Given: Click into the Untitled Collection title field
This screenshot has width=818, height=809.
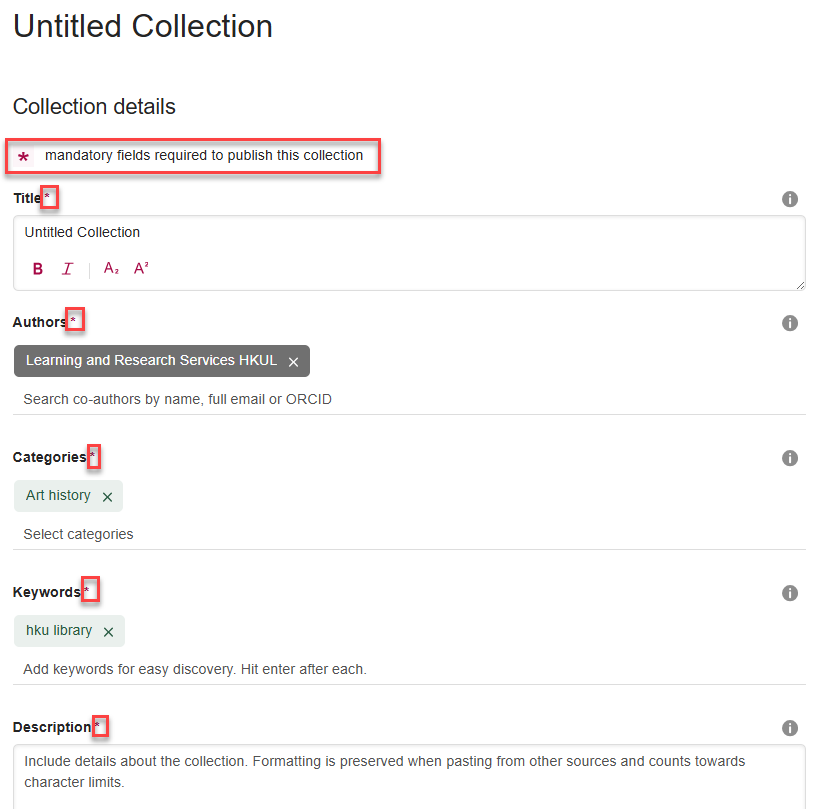Looking at the screenshot, I should 400,233.
